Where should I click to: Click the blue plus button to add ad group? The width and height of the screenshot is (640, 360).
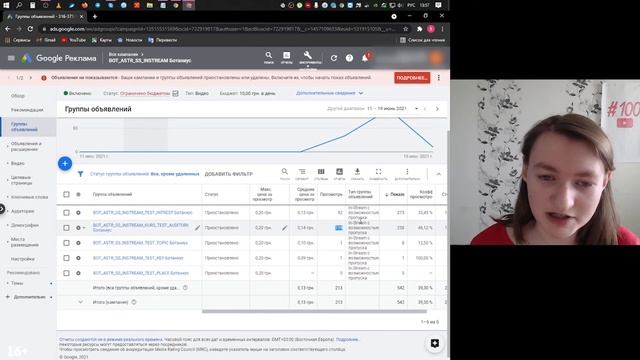point(65,164)
